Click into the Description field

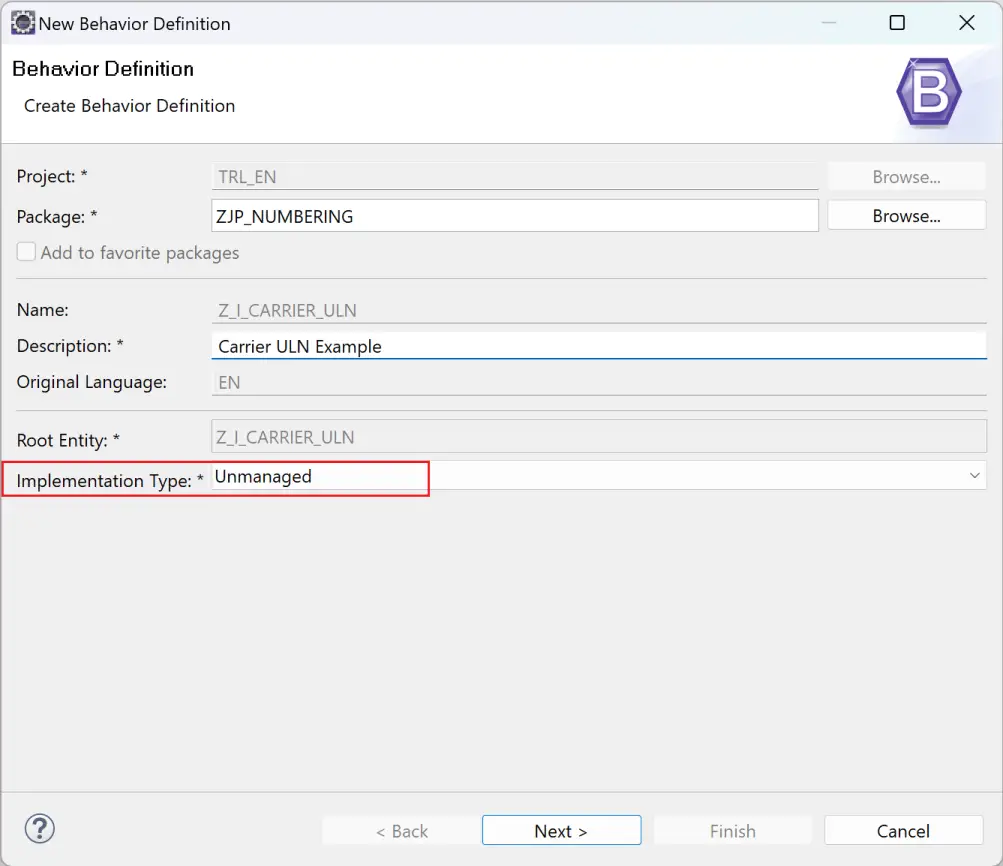coord(599,346)
